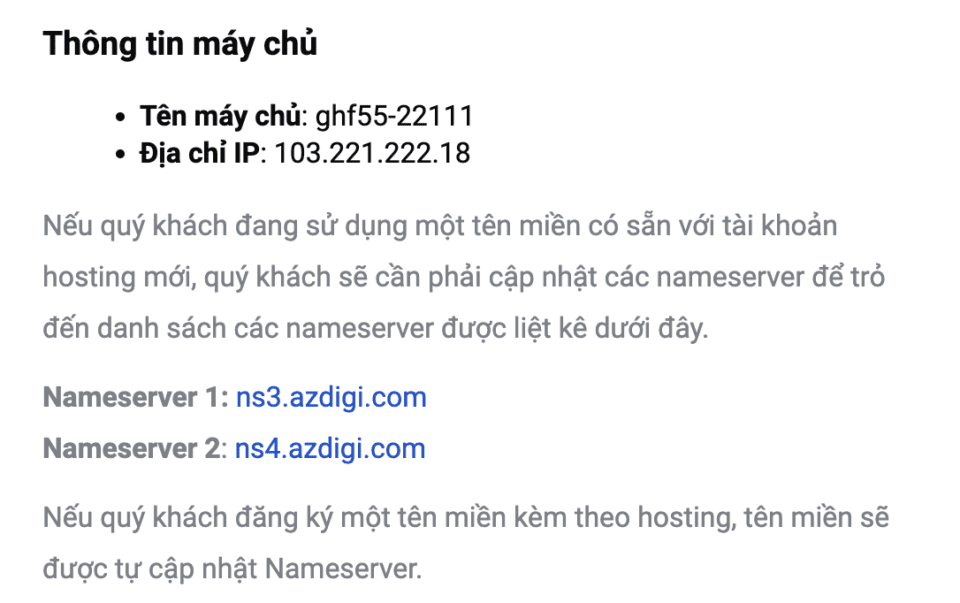This screenshot has width=960, height=603.
Task: Click the line 'được tự cập nhật Nameserver.'
Action: pyautogui.click(x=233, y=569)
